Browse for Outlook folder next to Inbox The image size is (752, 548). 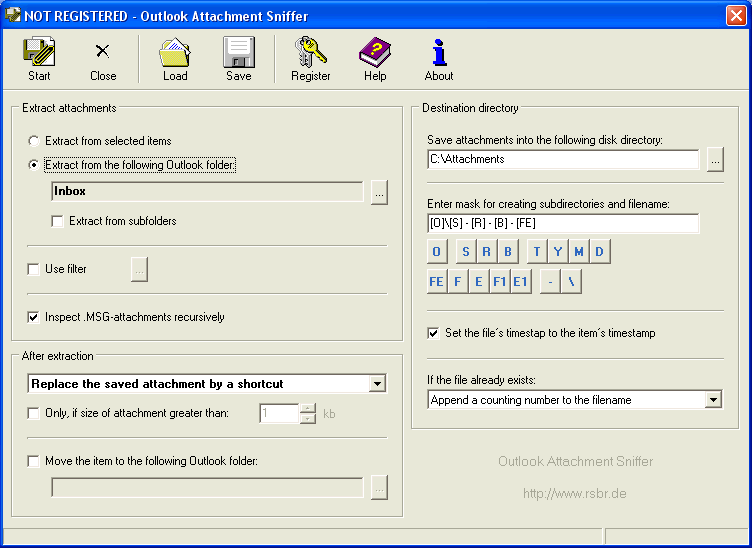[379, 193]
